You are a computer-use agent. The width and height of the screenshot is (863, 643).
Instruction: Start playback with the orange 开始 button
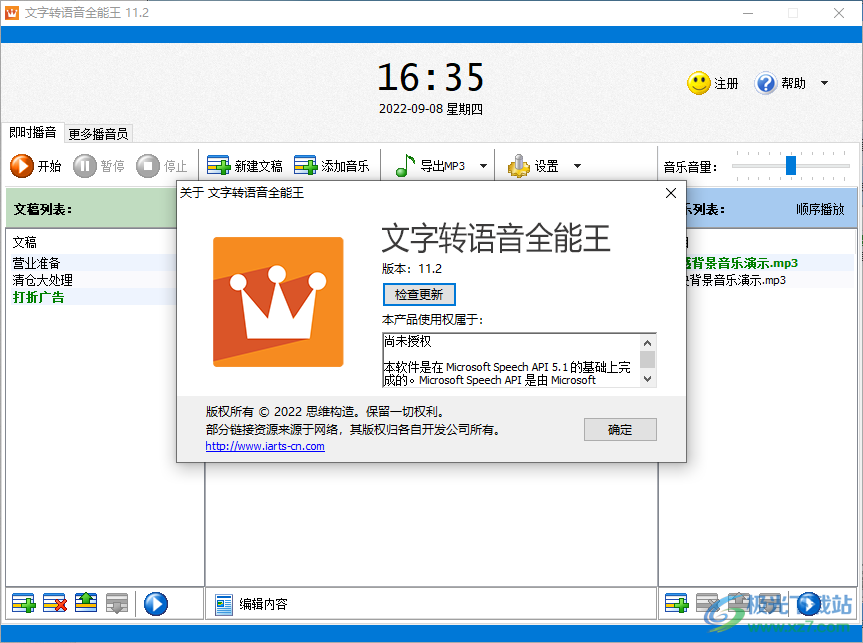36,166
